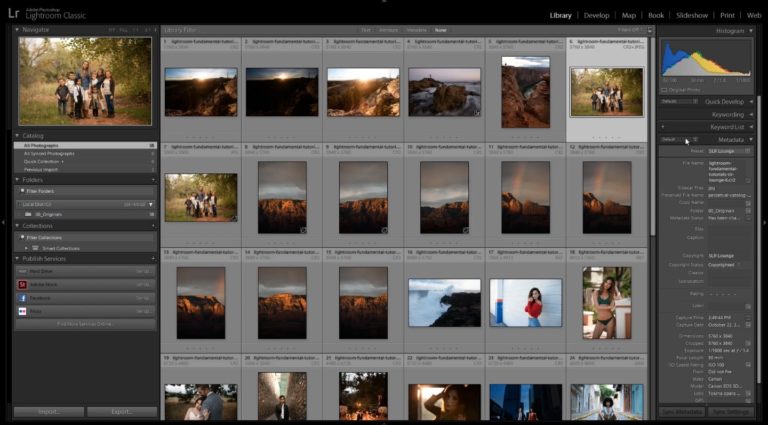Image resolution: width=768 pixels, height=425 pixels.
Task: Select the Metadata library filter
Action: click(x=417, y=30)
